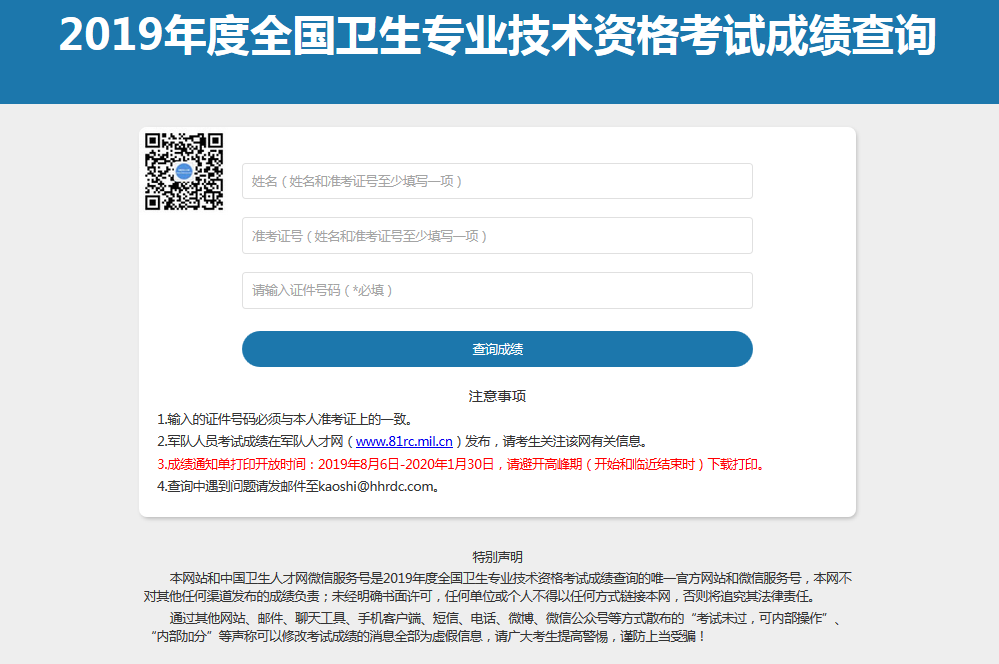
Task: Open the www.81rc.mil.cn link
Action: 405,441
